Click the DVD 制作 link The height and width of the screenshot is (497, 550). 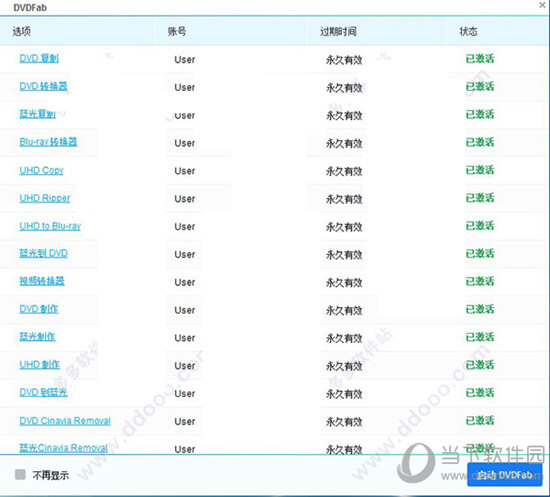coord(39,309)
